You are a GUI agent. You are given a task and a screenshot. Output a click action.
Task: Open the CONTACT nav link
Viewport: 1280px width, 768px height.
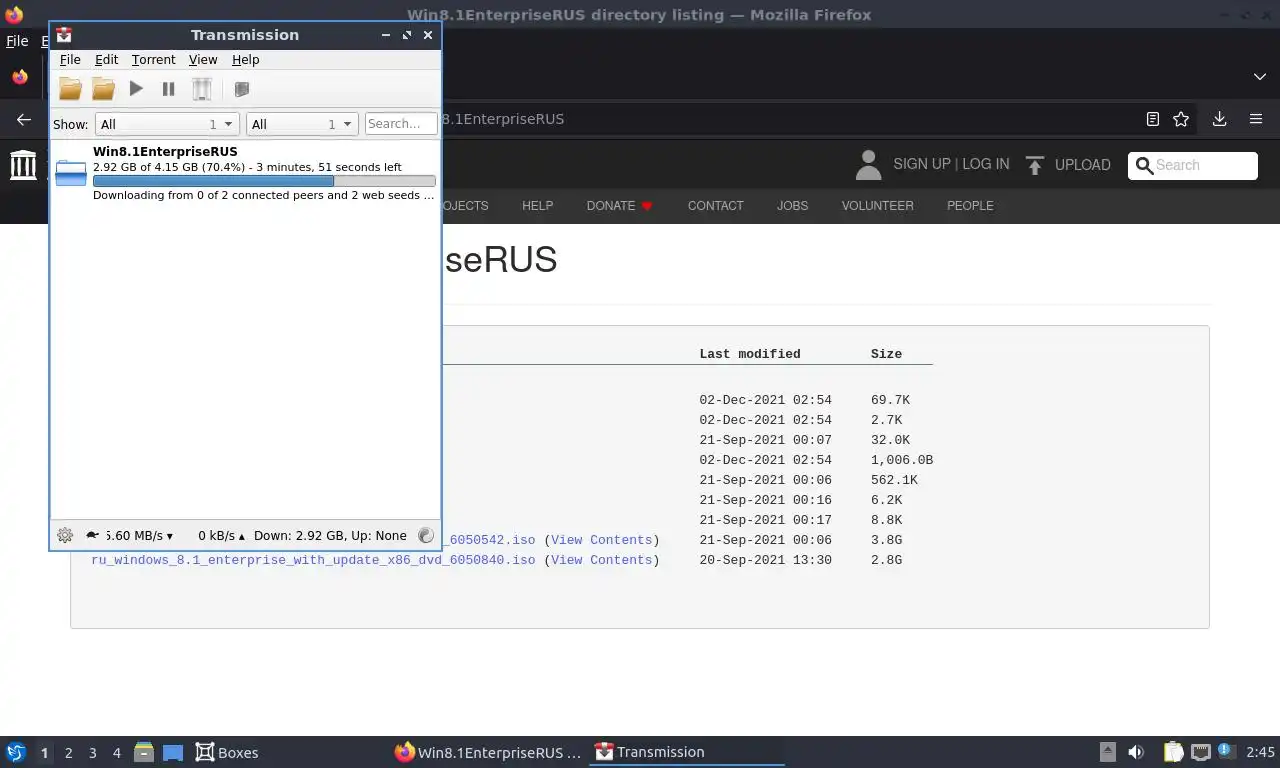pos(715,206)
